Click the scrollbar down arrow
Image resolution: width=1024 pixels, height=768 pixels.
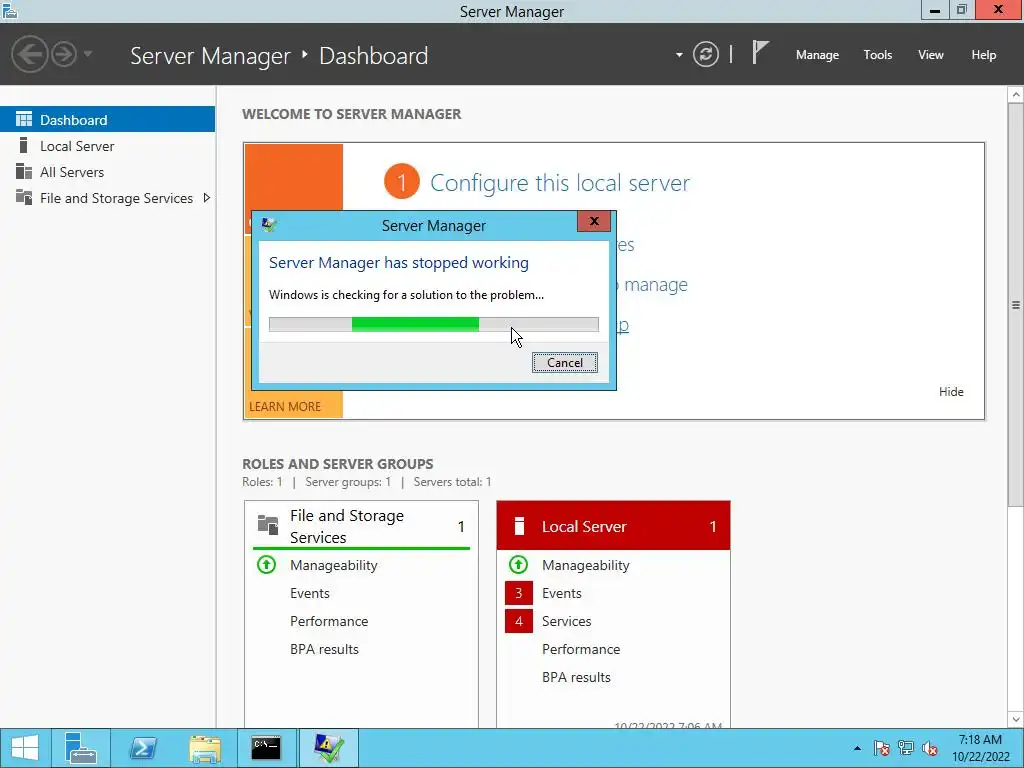[x=1016, y=720]
